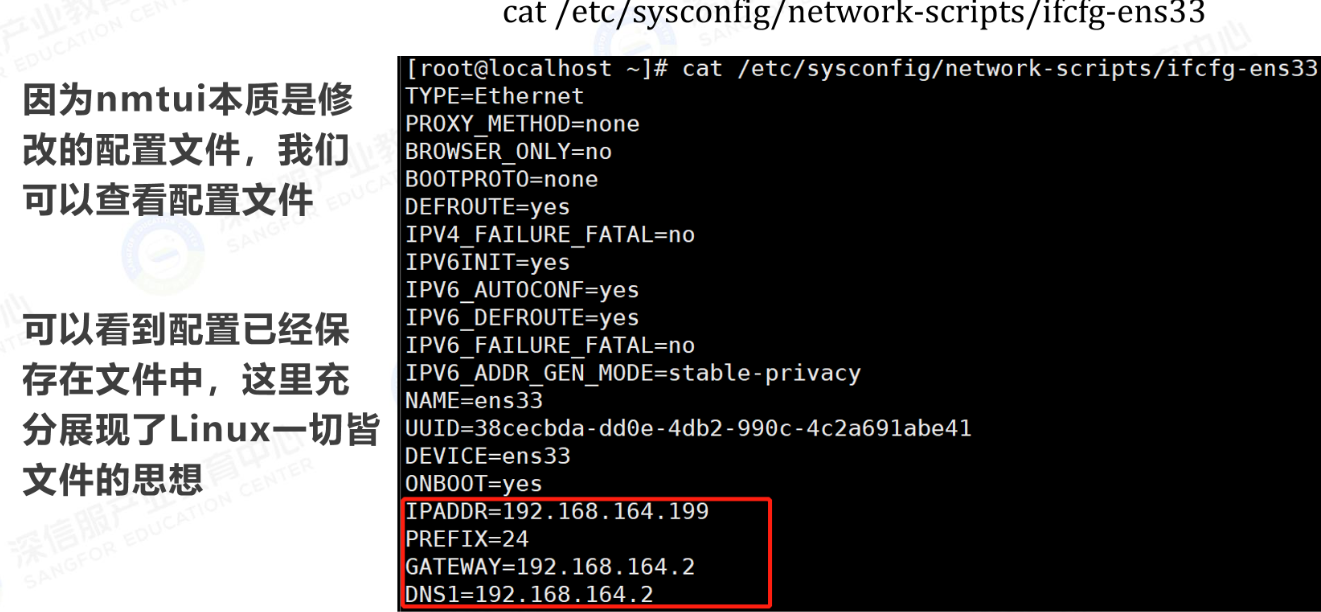The image size is (1321, 612).
Task: Click the Chinese paragraph beginning with 因为nmtui
Action: point(188,150)
